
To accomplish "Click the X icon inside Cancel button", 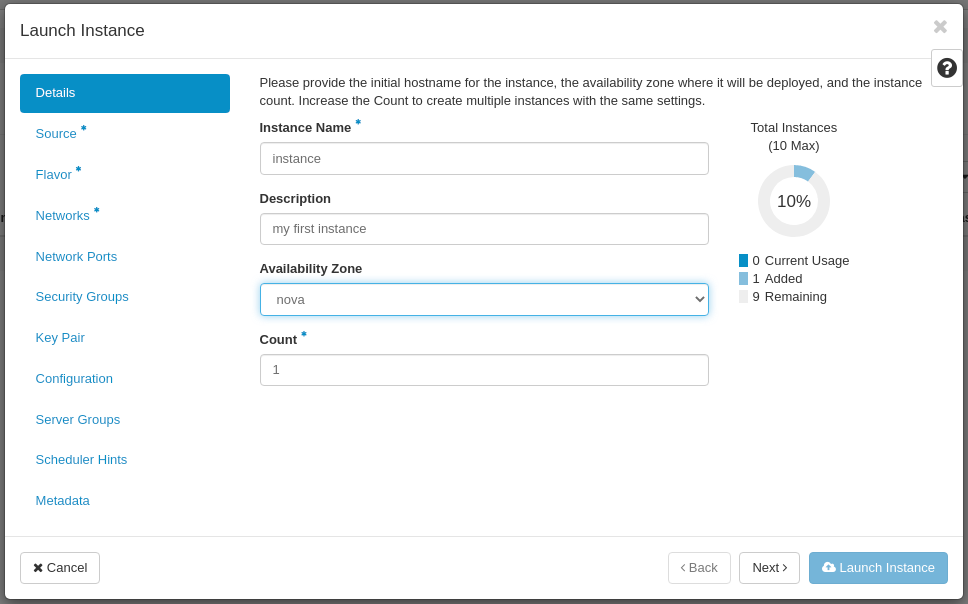I will pos(40,568).
